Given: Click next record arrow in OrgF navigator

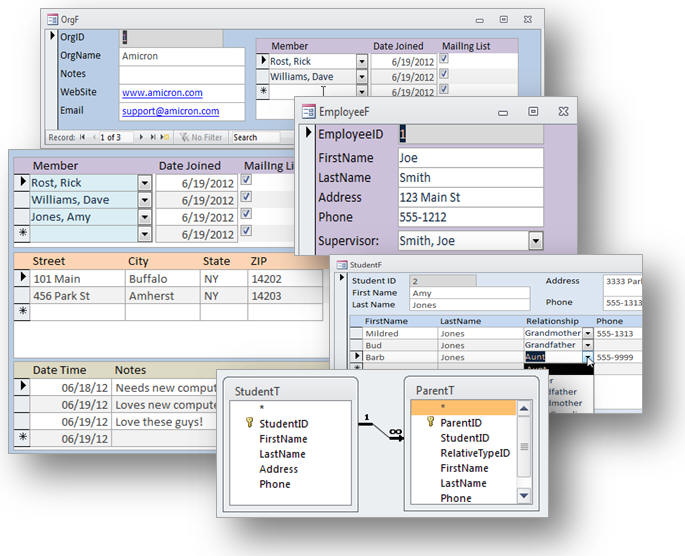Looking at the screenshot, I should point(143,137).
